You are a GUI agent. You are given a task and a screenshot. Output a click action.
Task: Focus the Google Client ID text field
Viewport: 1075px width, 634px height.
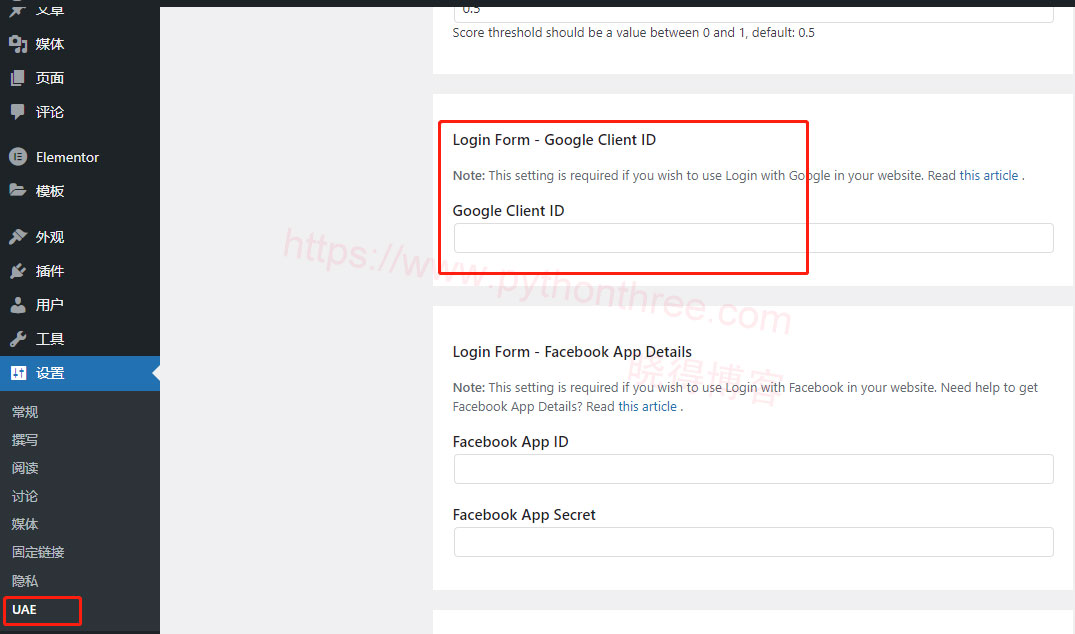click(x=753, y=238)
